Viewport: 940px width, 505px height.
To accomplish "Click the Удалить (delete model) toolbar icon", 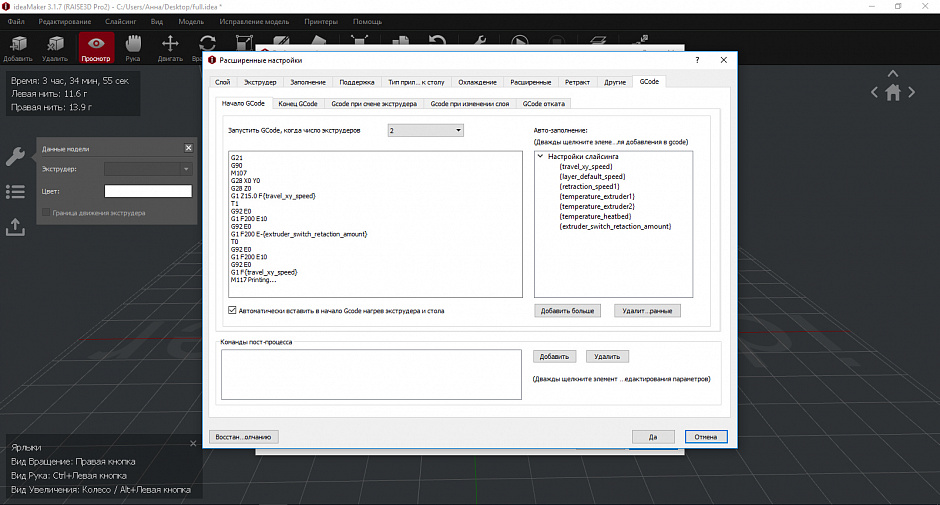I will point(55,48).
